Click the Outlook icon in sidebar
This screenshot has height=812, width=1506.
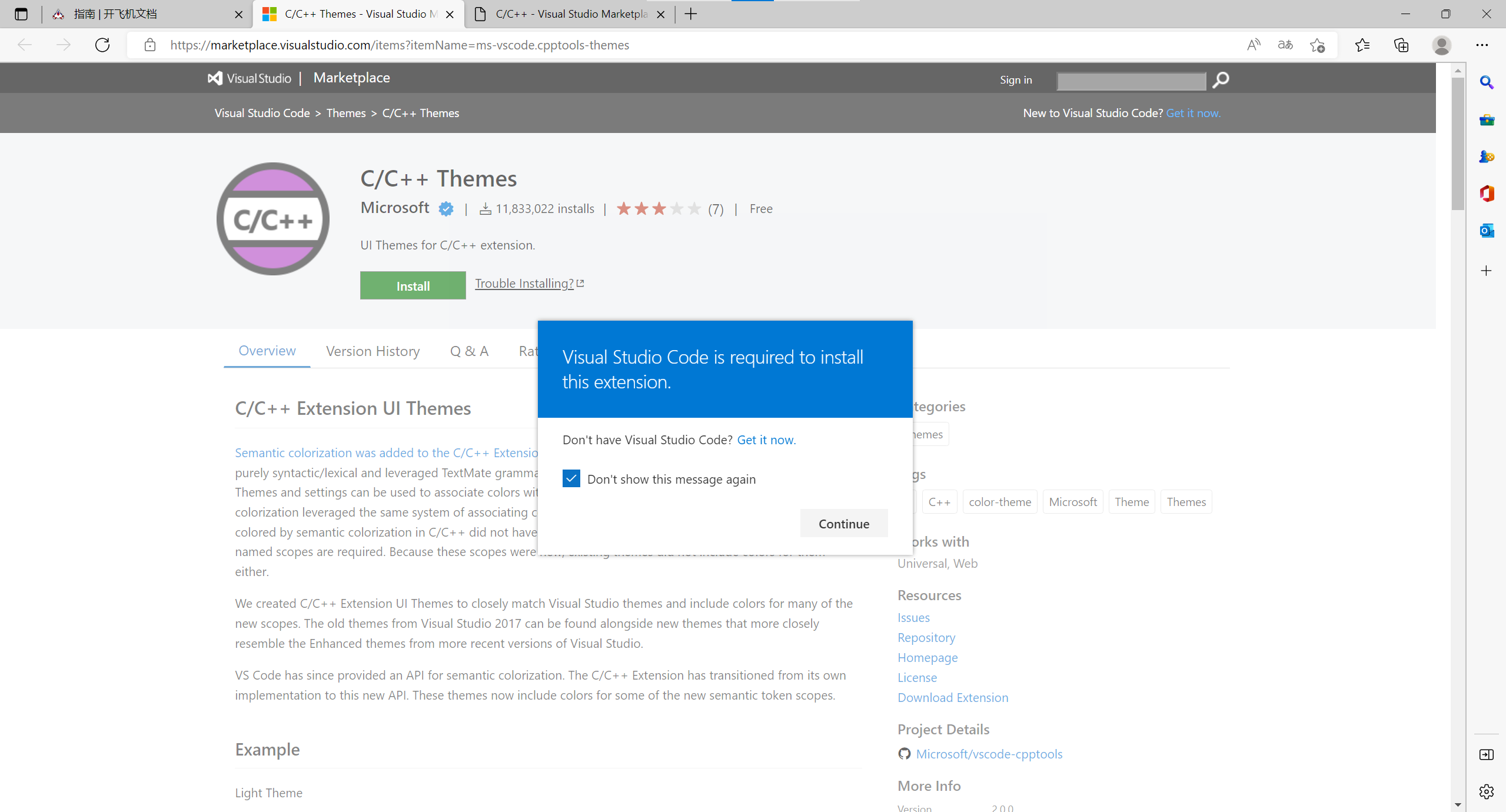point(1487,231)
